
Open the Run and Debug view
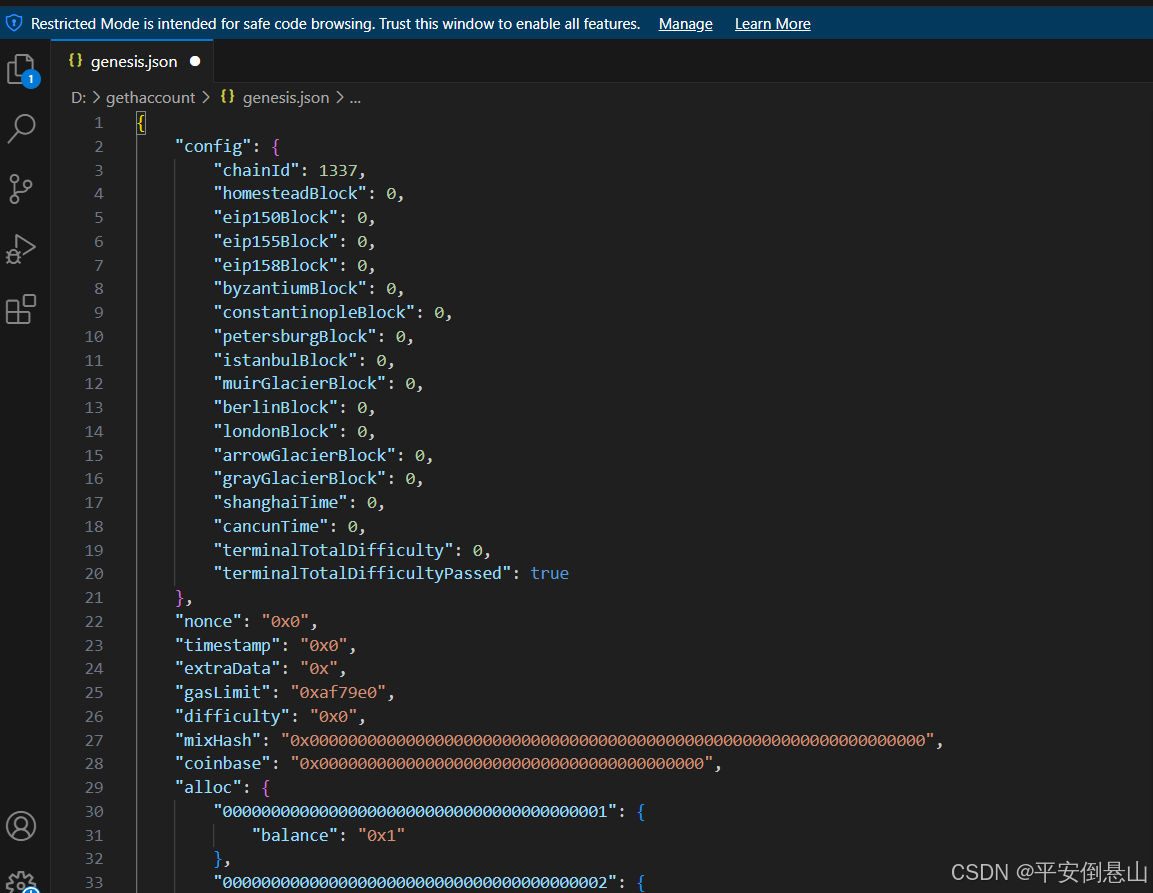[21, 249]
